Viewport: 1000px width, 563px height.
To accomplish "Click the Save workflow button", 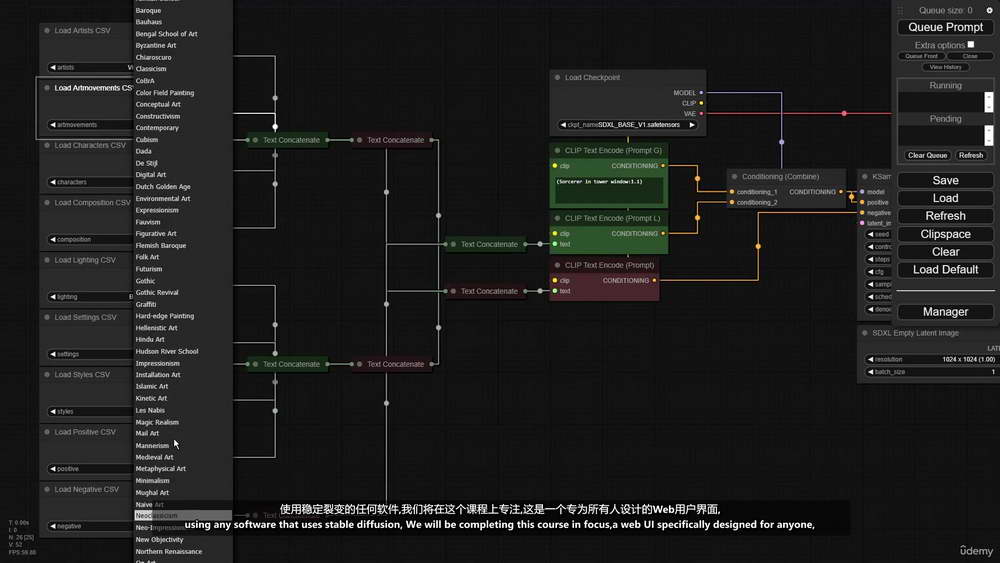I will click(x=945, y=180).
